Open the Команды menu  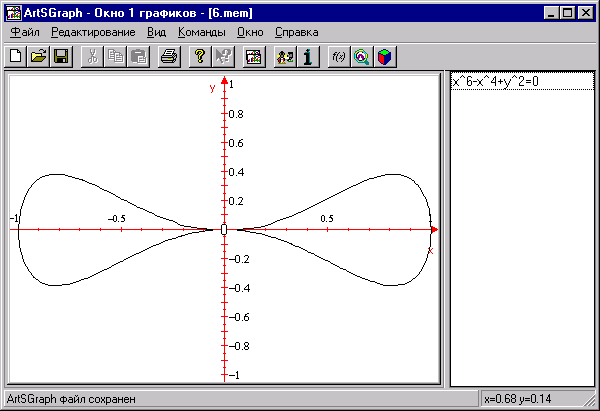pyautogui.click(x=208, y=32)
